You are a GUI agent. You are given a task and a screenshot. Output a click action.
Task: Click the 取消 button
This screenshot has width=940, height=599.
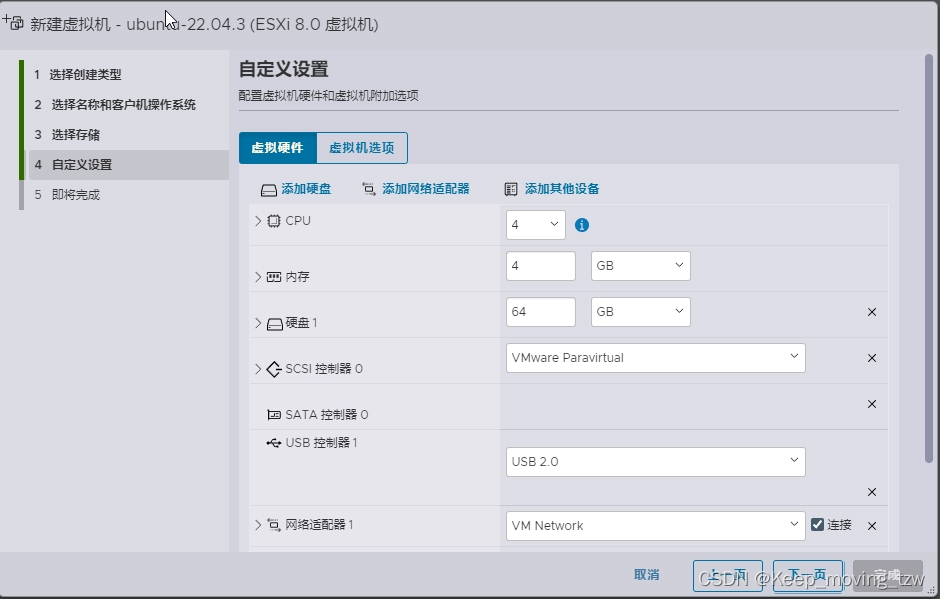[647, 575]
